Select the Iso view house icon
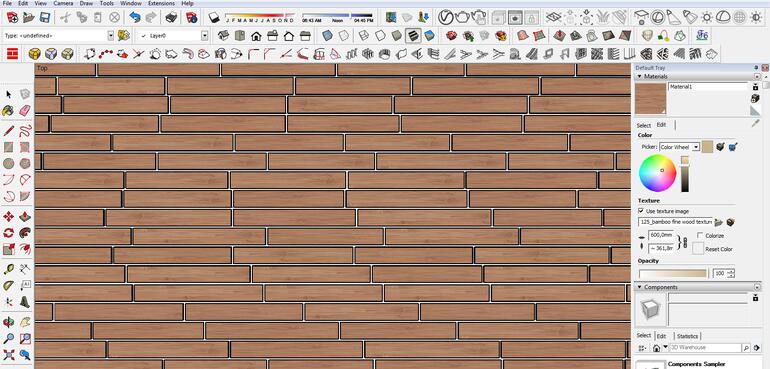The image size is (770, 369). pos(223,36)
